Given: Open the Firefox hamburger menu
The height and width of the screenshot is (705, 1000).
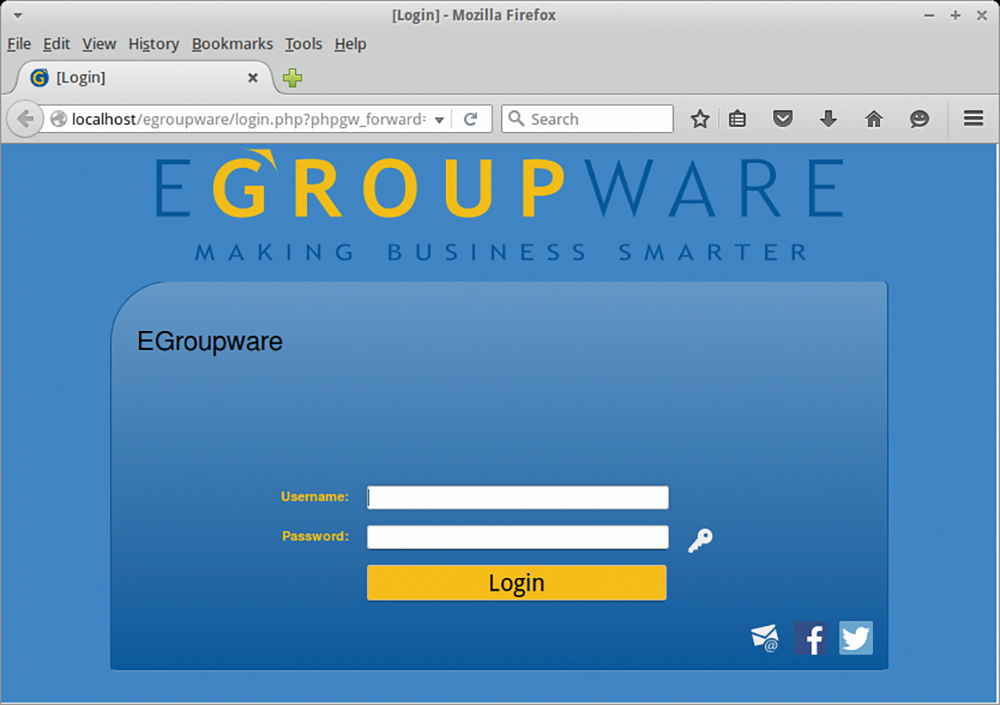Looking at the screenshot, I should point(973,118).
